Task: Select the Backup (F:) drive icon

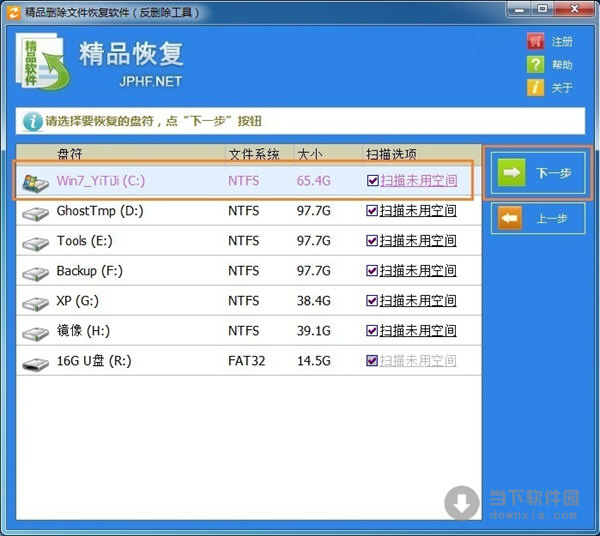Action: (x=35, y=273)
